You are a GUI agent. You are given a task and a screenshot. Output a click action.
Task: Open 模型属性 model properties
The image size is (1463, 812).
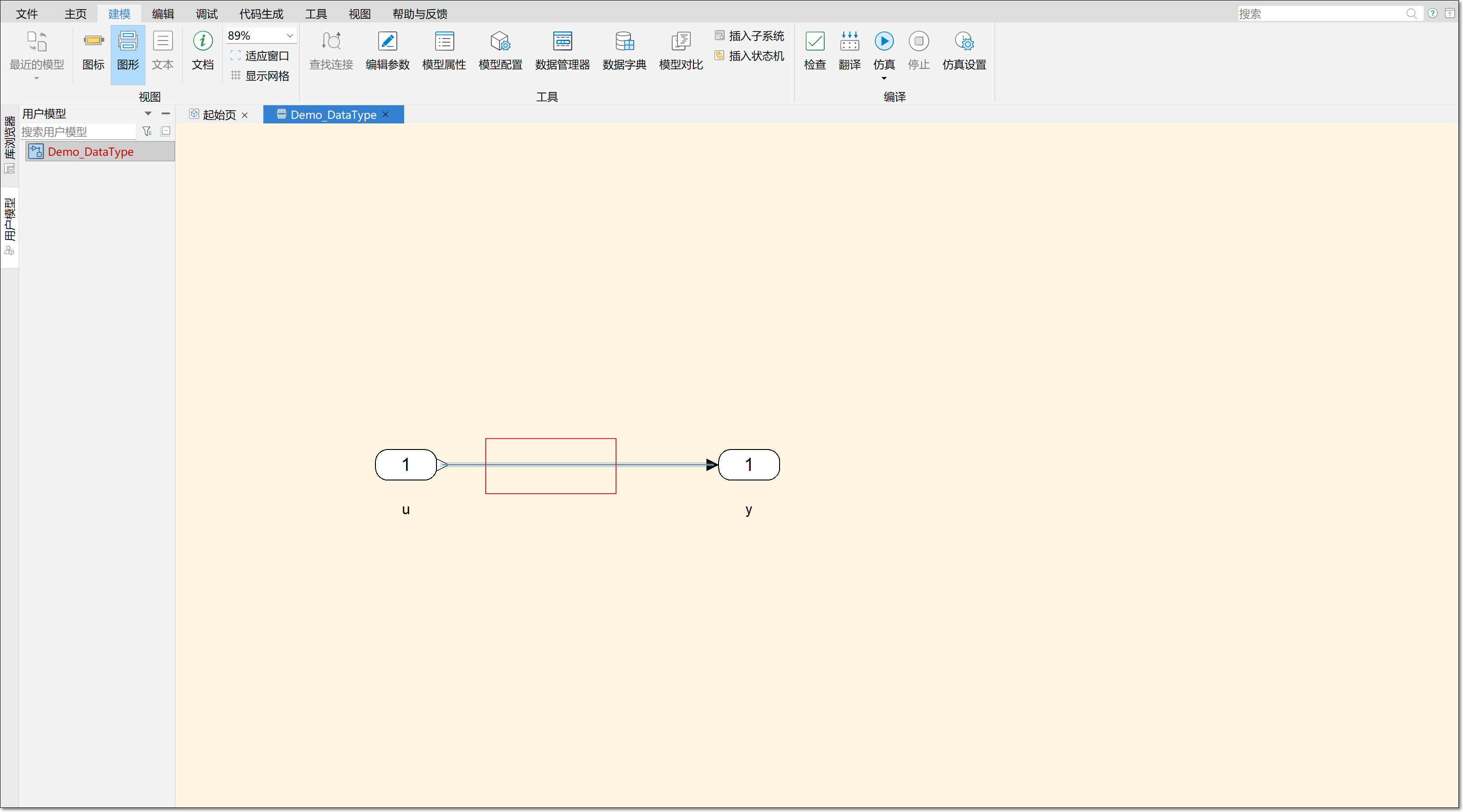pos(444,51)
